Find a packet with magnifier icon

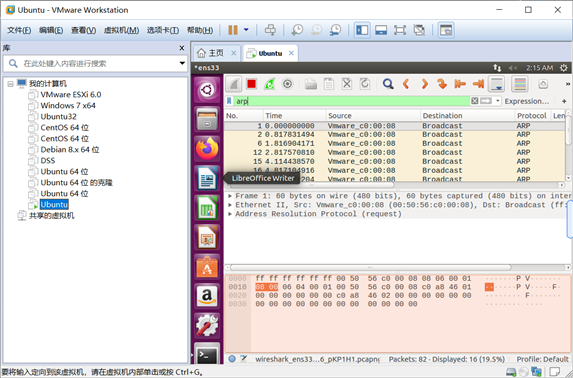(x=388, y=84)
